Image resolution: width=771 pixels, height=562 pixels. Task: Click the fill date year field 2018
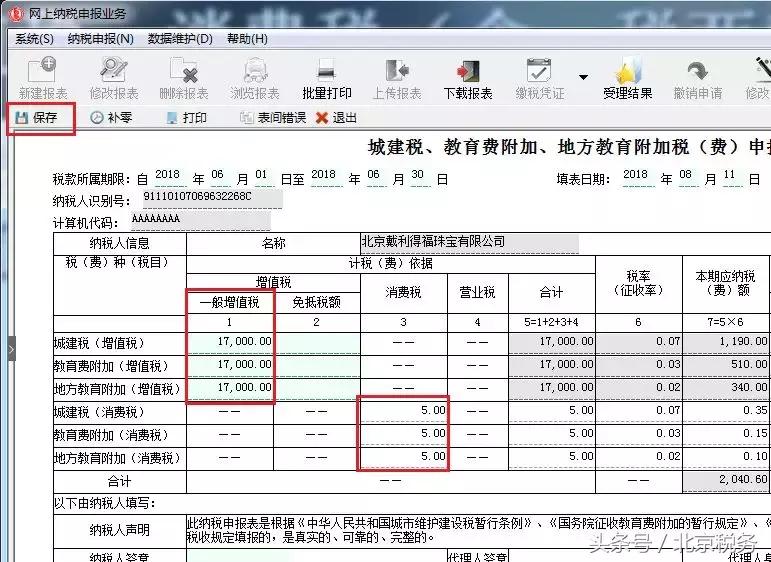pos(638,177)
